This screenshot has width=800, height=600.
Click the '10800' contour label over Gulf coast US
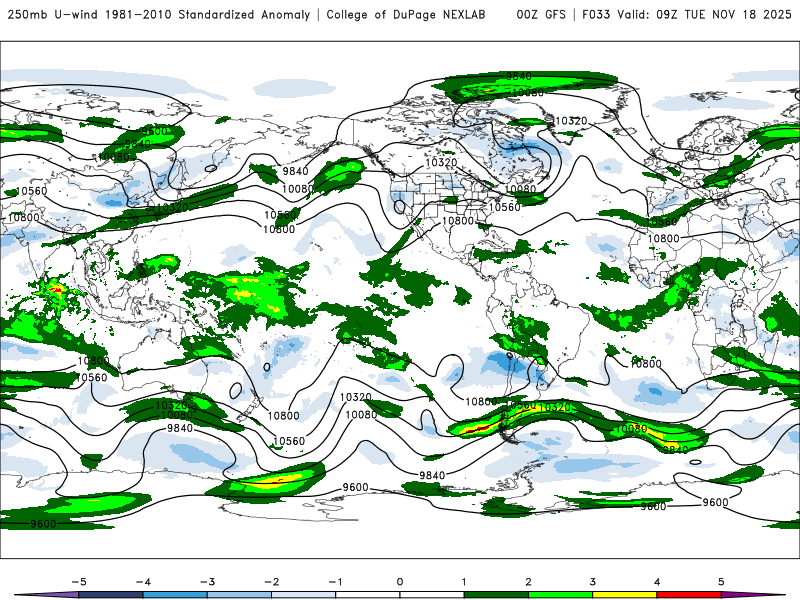(x=458, y=221)
